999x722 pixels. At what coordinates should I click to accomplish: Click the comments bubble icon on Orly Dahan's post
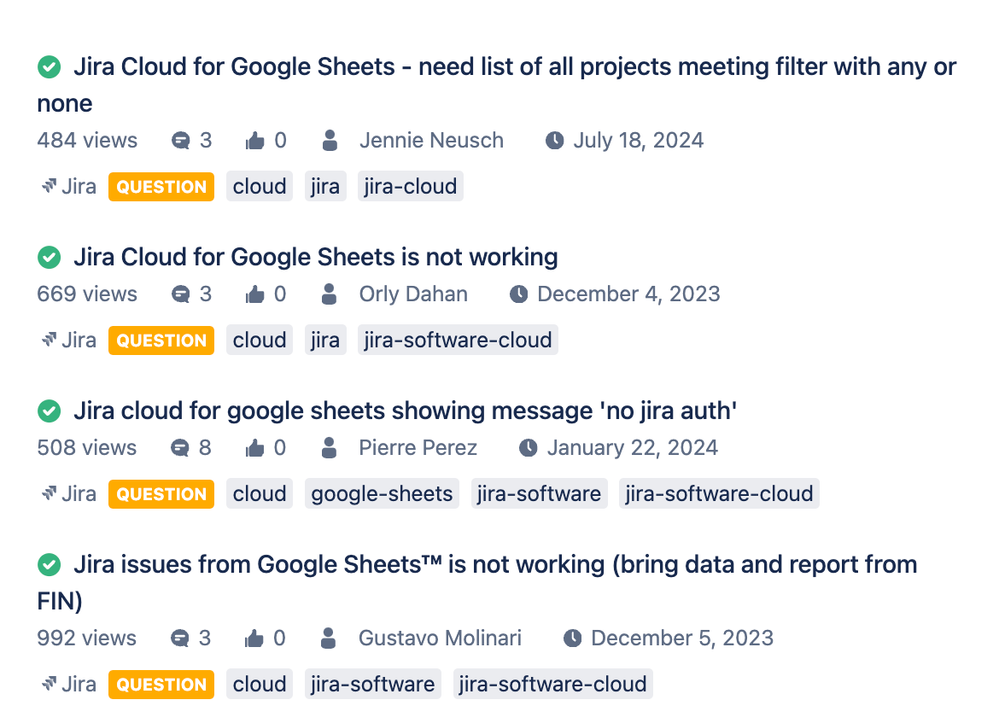pyautogui.click(x=181, y=295)
